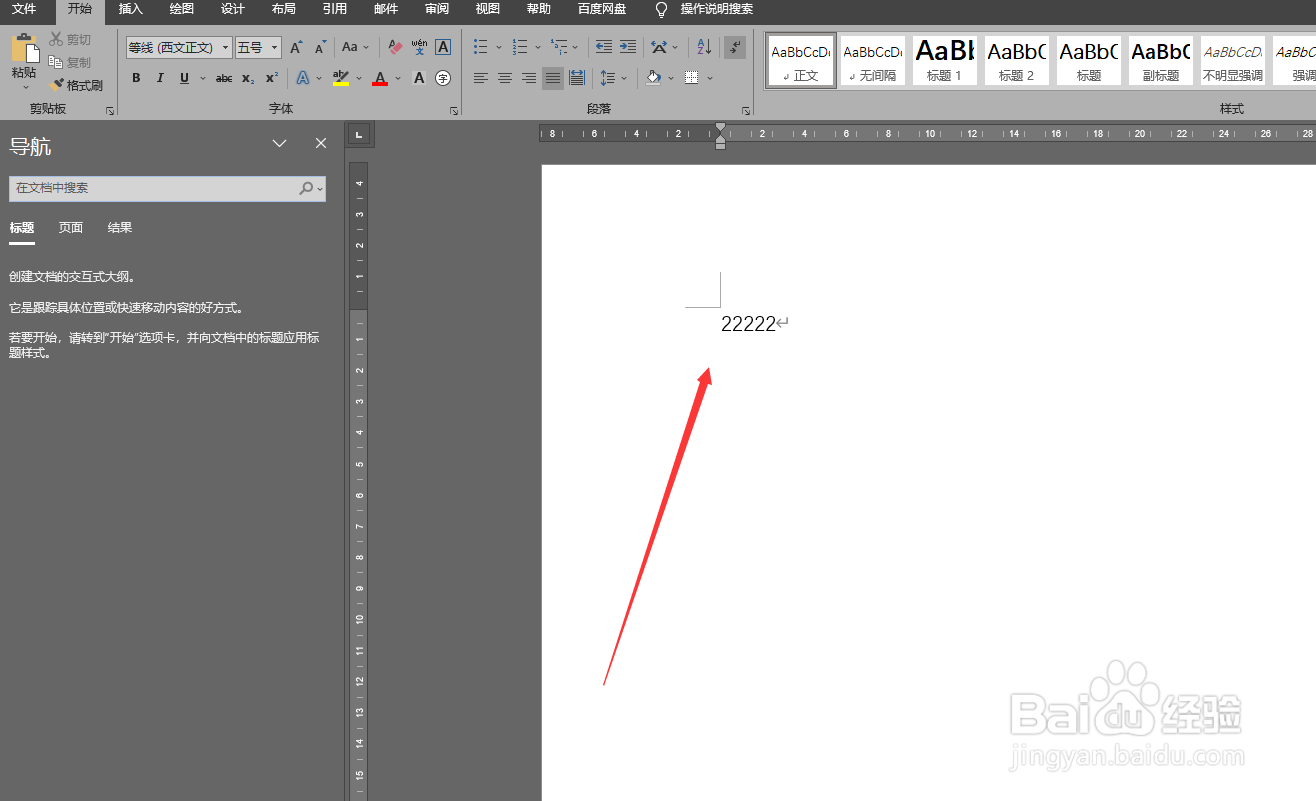Apply the 无间隔 style
This screenshot has width=1316, height=801.
873,61
